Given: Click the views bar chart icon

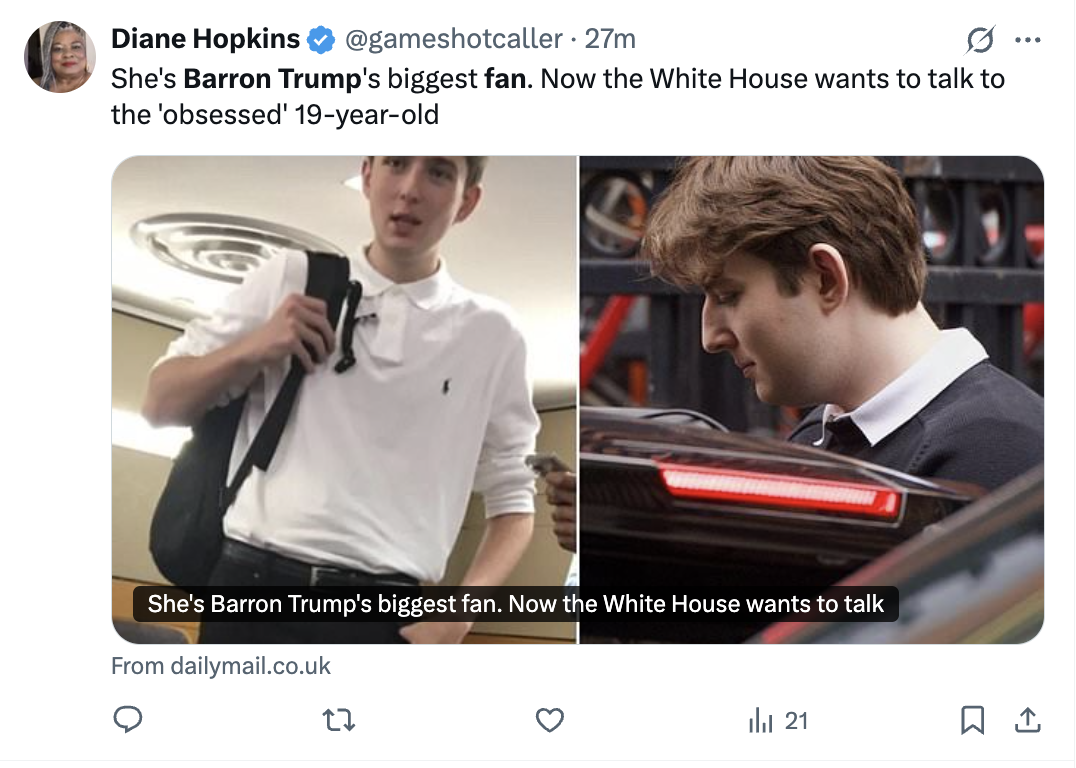Looking at the screenshot, I should pos(762,720).
